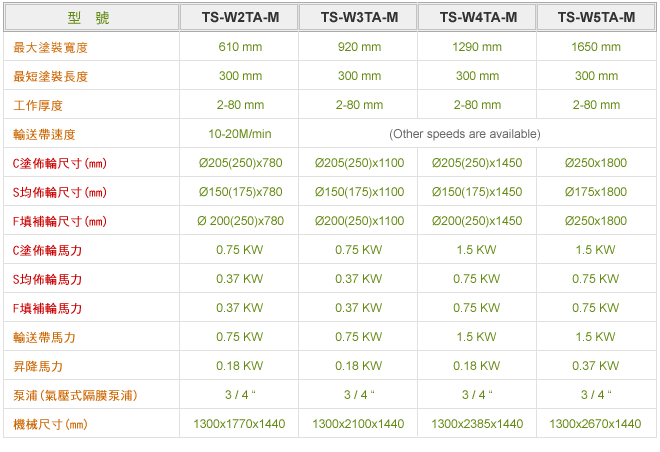Select the 1300x2670x1440 dimension cell
The width and height of the screenshot is (660, 452).
(x=595, y=424)
